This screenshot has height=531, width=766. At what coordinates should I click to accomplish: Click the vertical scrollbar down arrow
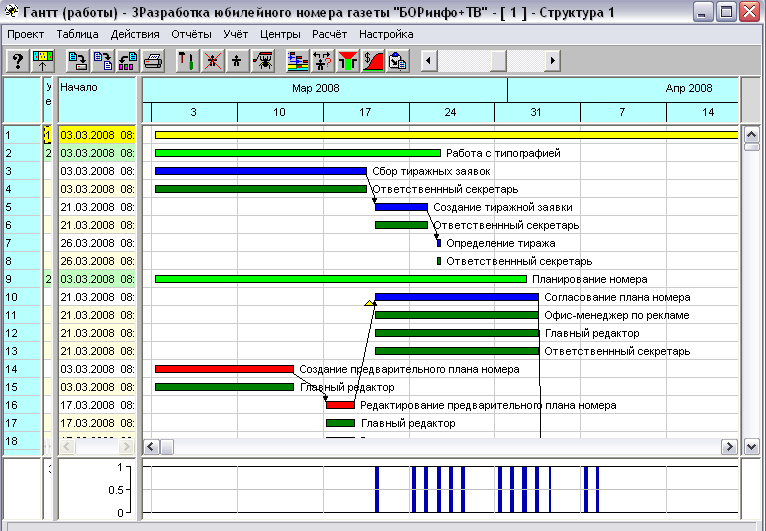tap(753, 446)
